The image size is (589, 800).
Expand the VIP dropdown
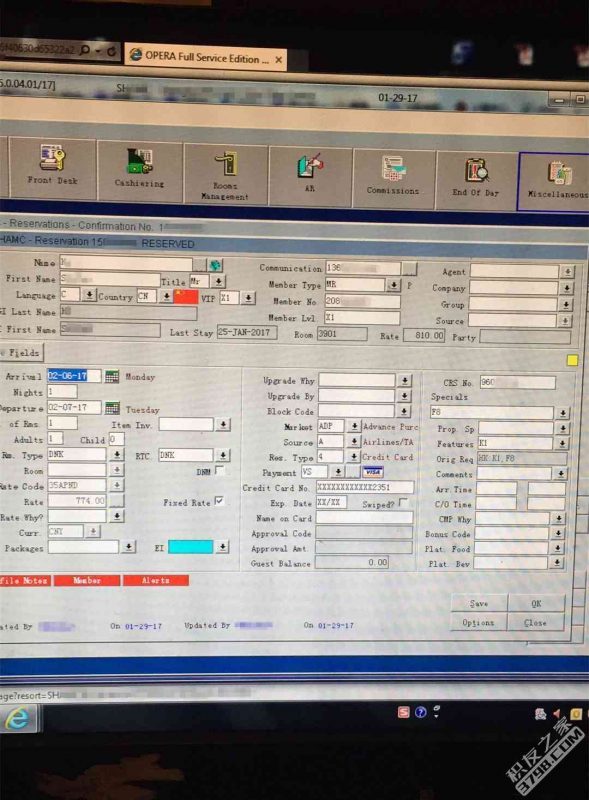tap(248, 298)
